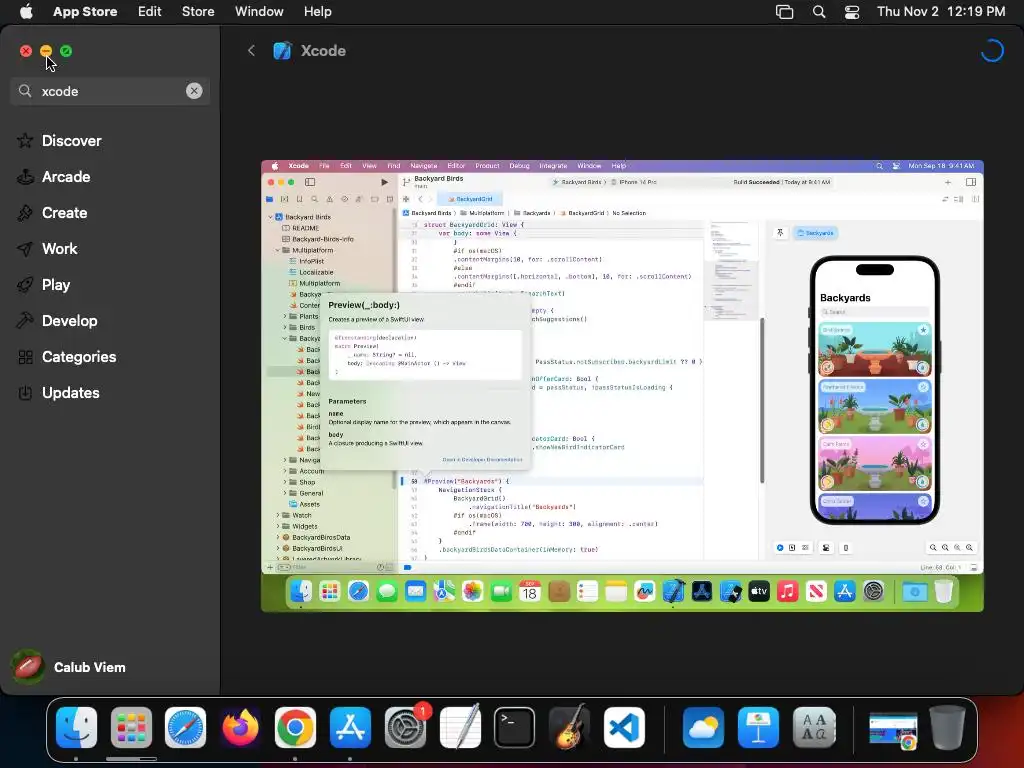The image size is (1024, 768).
Task: Click the xcode search field
Action: pos(110,91)
